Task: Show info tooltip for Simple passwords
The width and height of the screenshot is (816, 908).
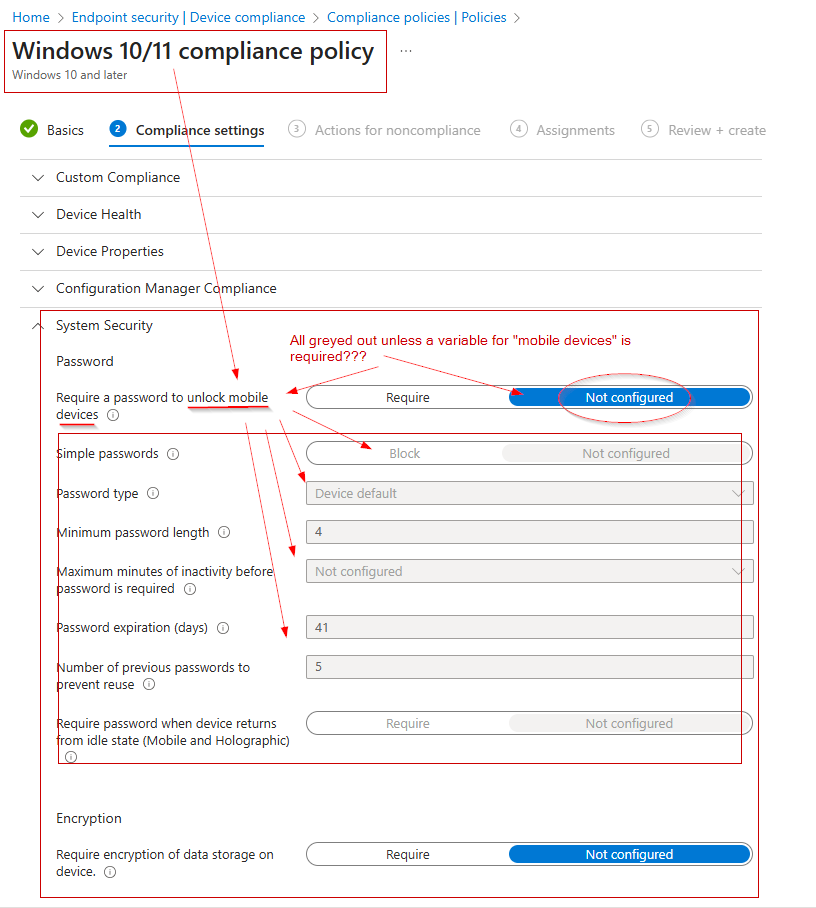Action: pyautogui.click(x=173, y=453)
